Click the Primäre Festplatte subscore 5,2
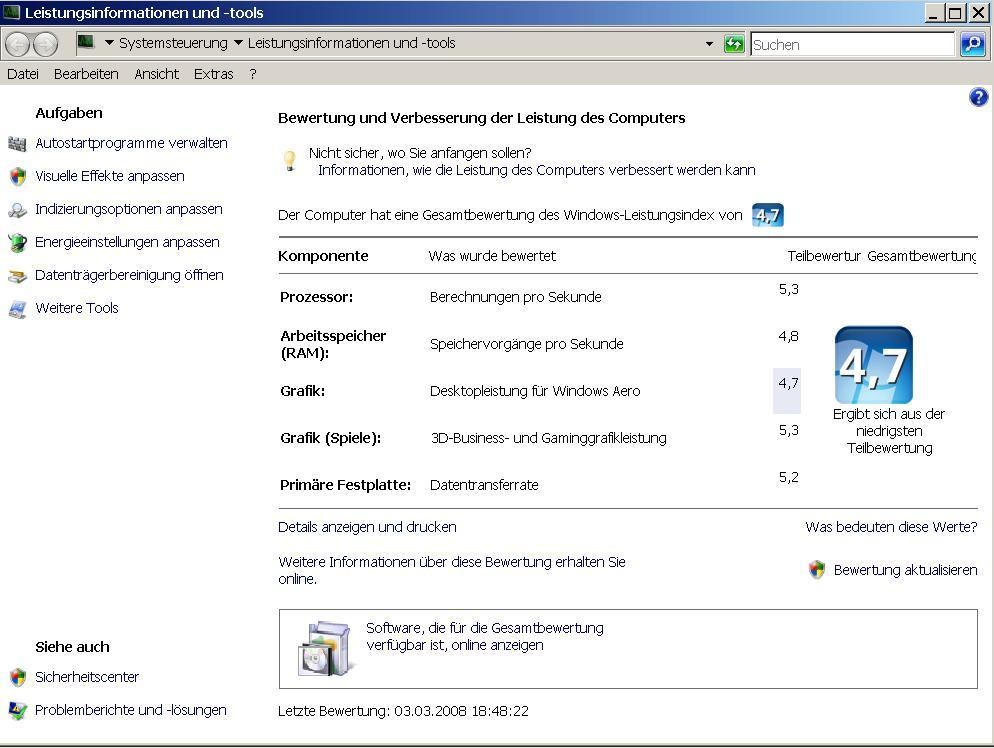Image resolution: width=994 pixels, height=748 pixels. point(789,477)
